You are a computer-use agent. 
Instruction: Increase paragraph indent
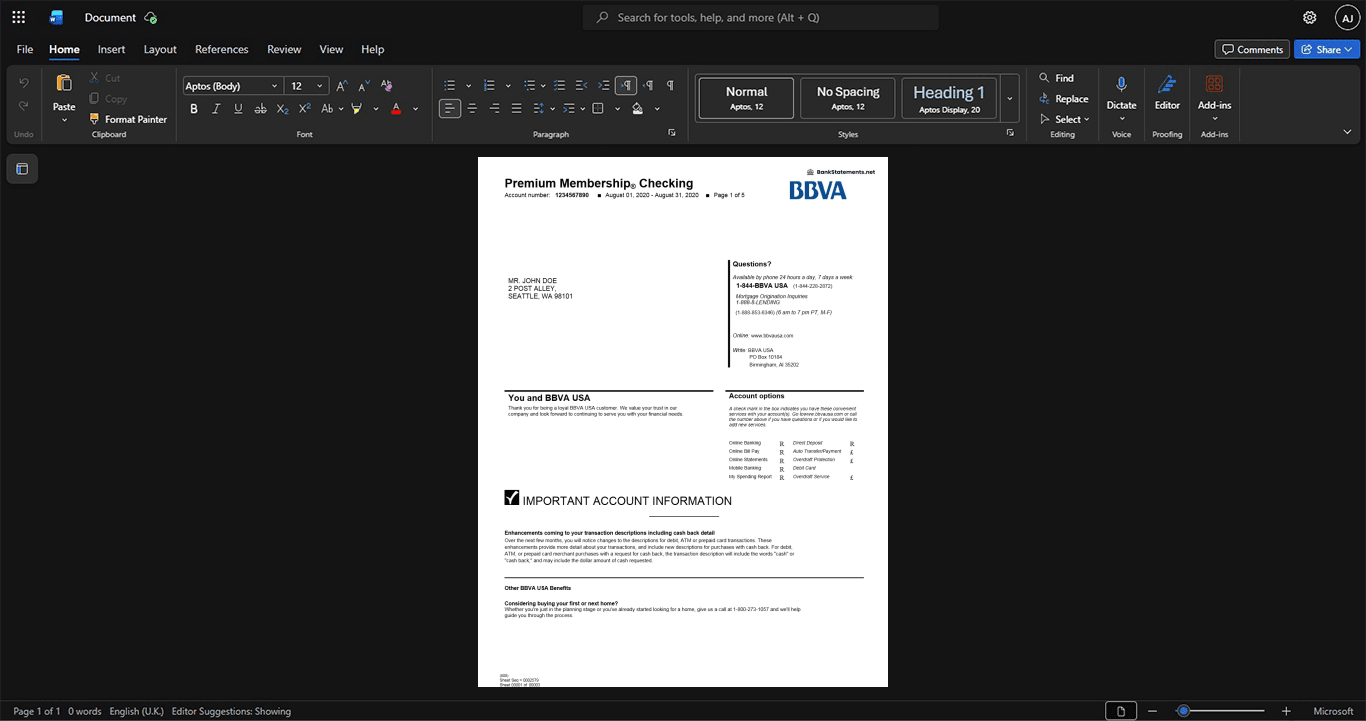coord(604,86)
